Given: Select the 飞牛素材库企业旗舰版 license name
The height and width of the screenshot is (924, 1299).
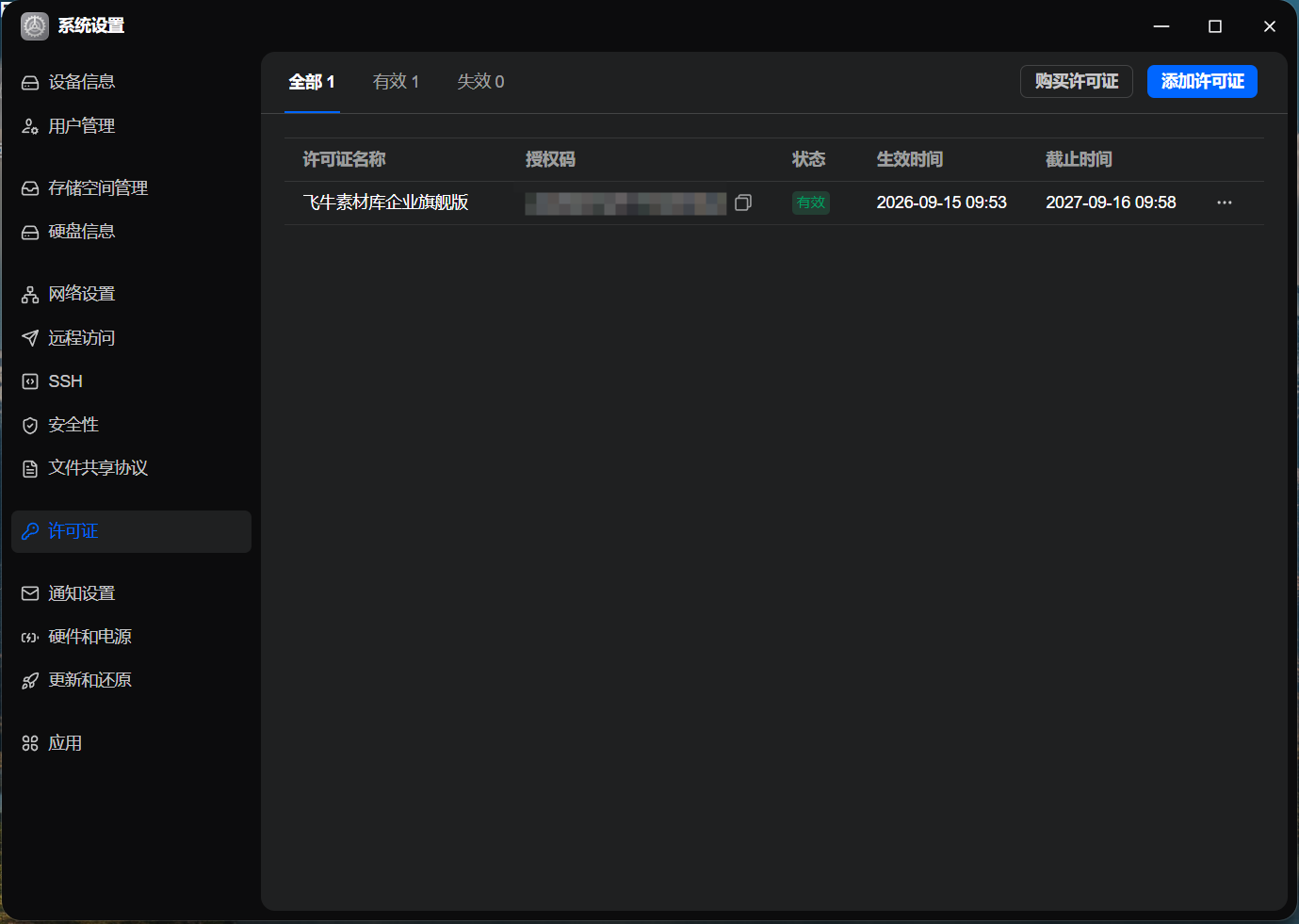Looking at the screenshot, I should pyautogui.click(x=385, y=203).
